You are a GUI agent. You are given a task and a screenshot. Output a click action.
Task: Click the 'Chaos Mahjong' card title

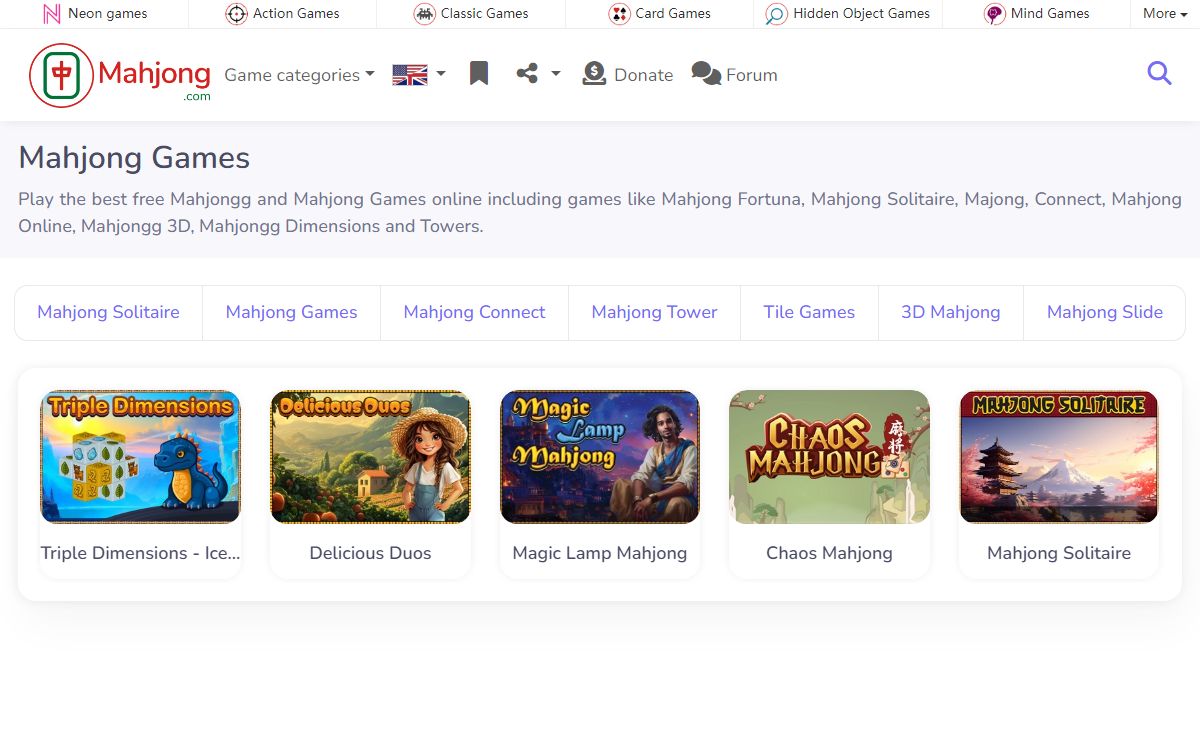coord(829,553)
